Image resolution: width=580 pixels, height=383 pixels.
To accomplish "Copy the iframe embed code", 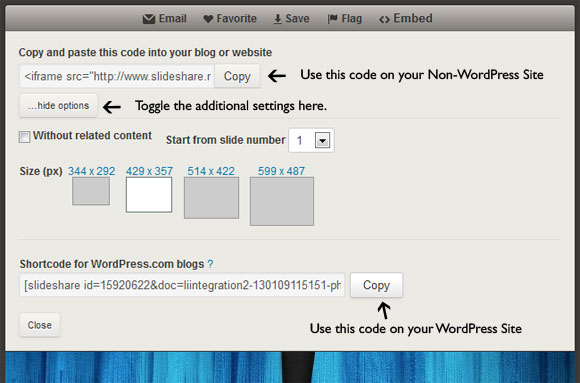I will pos(237,76).
